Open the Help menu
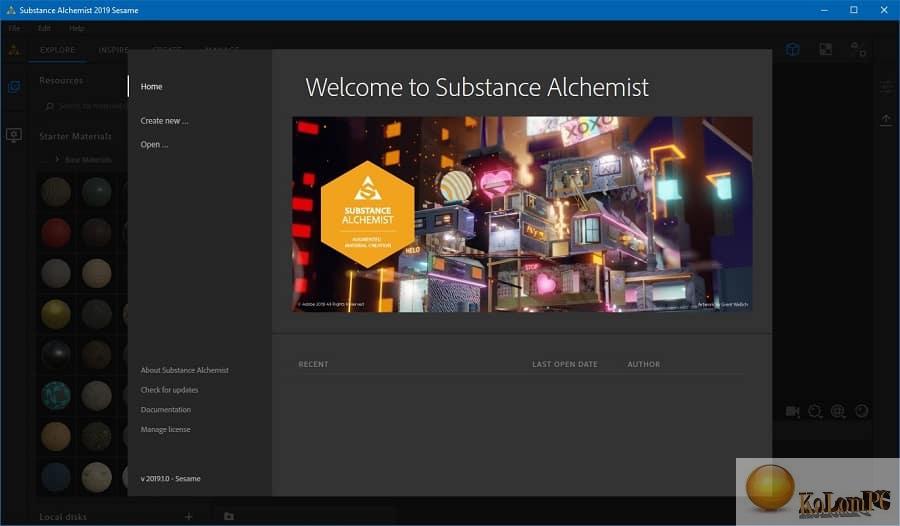This screenshot has height=526, width=900. (x=76, y=28)
